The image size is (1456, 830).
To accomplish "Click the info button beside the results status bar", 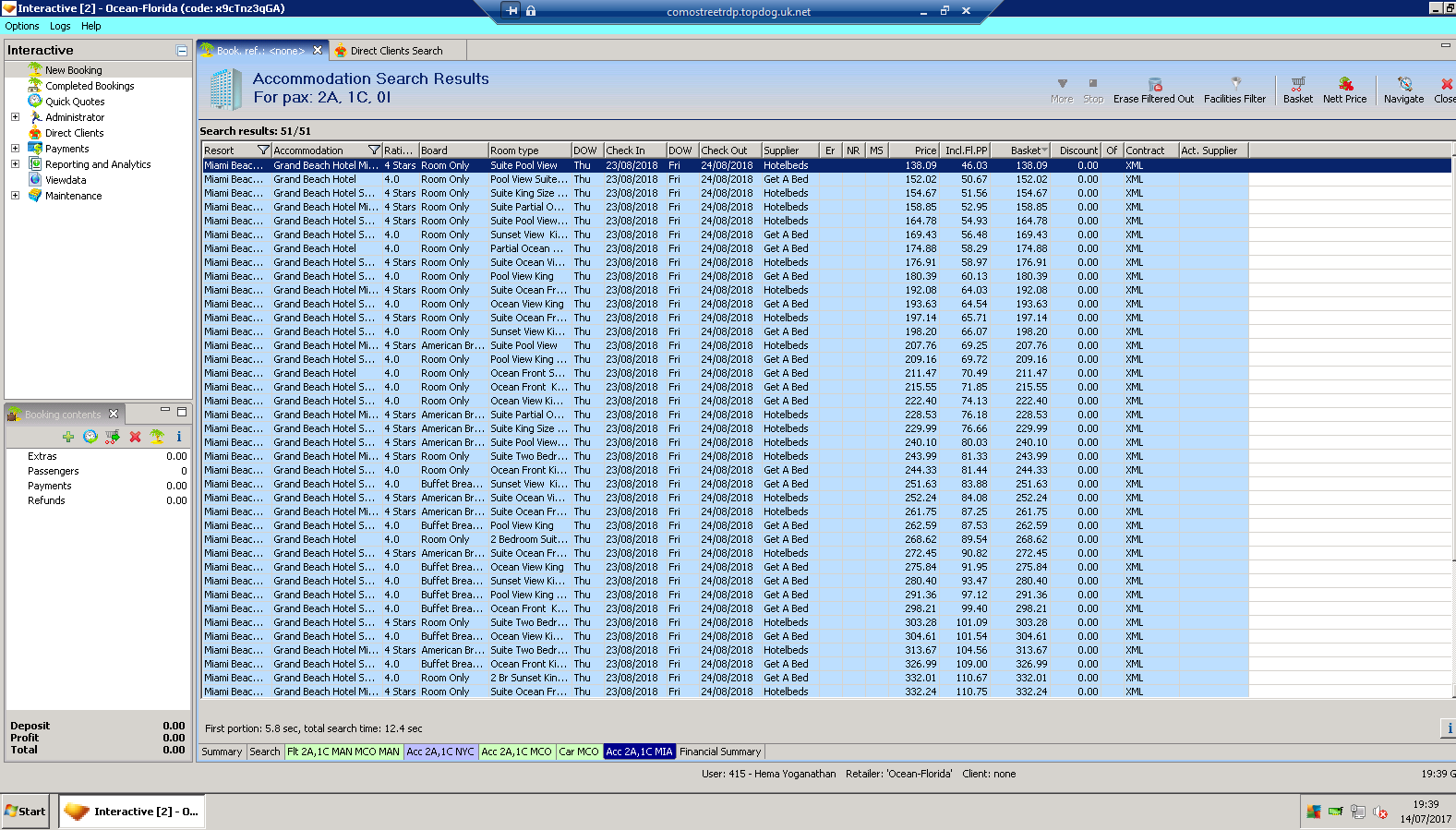I will click(x=1449, y=728).
